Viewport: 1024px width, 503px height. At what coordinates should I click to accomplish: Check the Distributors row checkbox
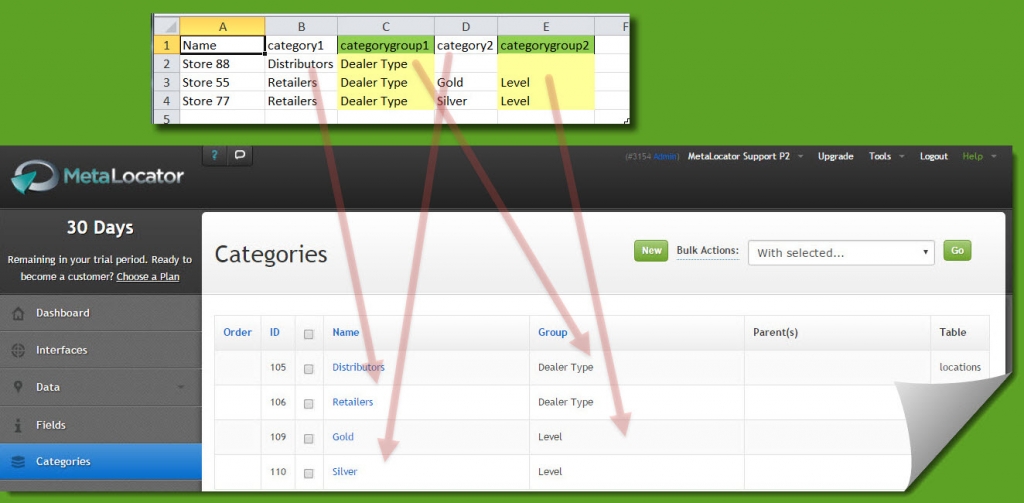tap(309, 368)
